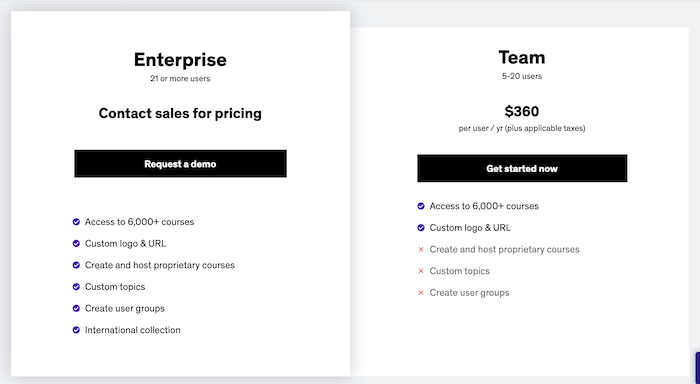The height and width of the screenshot is (384, 700).
Task: Click checkmark icon beside Enterprise Custom topics
Action: 76,287
